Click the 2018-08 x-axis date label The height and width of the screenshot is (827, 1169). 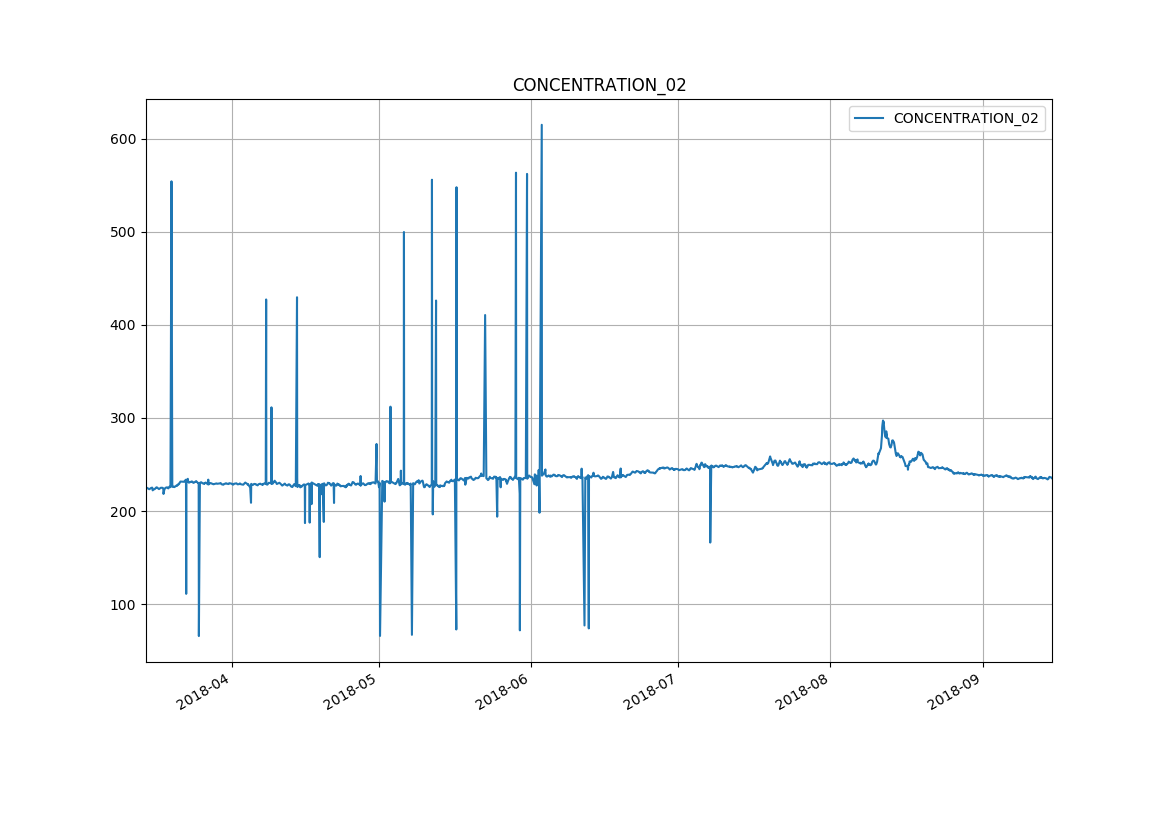click(x=802, y=690)
